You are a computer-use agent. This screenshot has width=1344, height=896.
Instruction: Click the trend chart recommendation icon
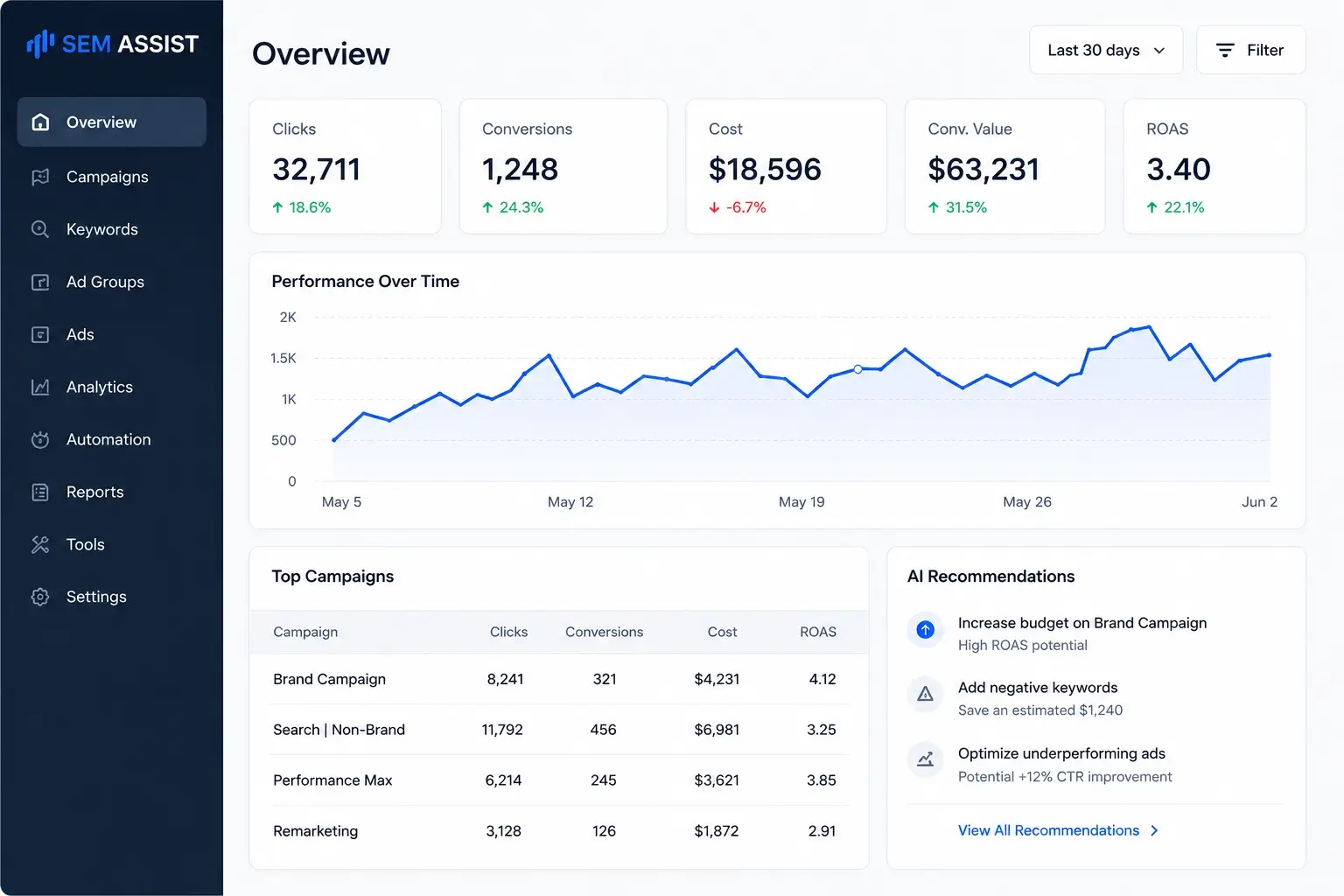coord(925,759)
